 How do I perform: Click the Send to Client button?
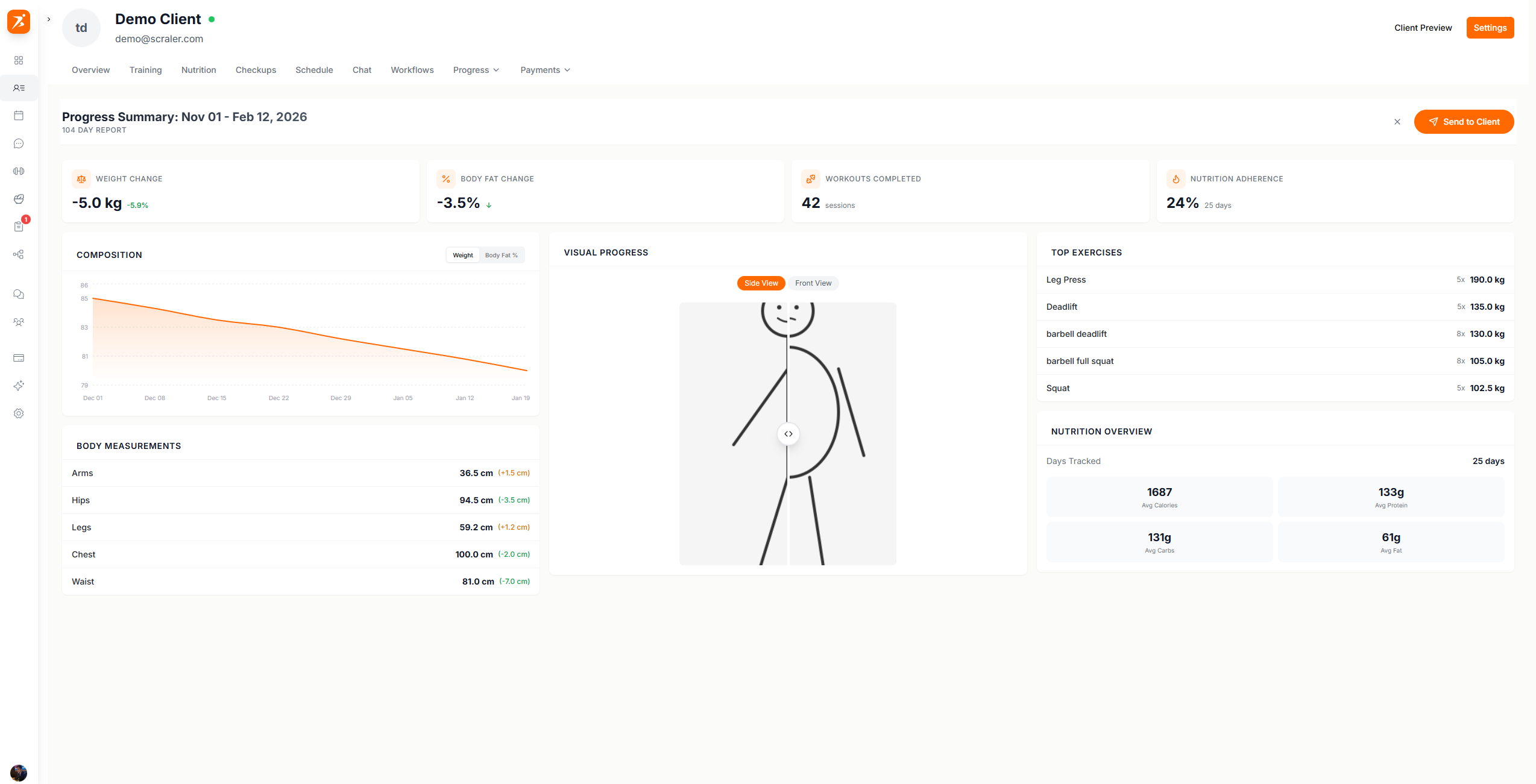pos(1464,122)
